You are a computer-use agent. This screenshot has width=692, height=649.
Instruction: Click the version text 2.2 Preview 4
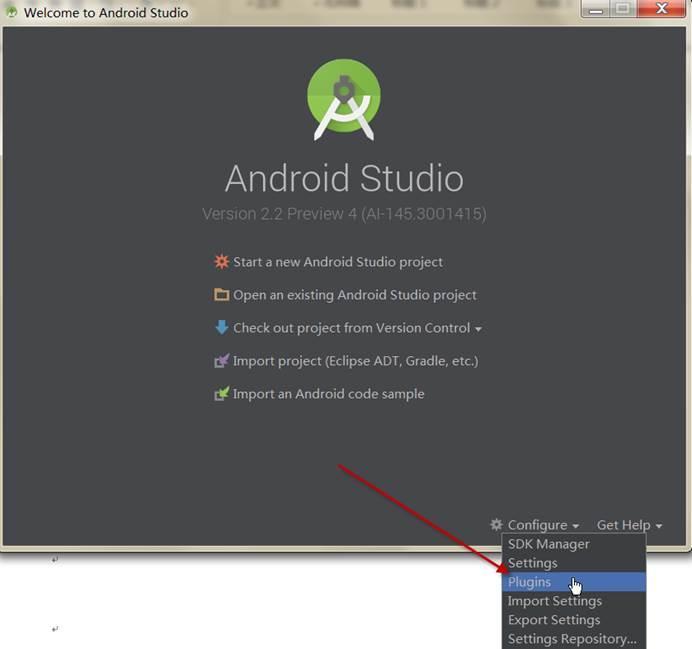click(344, 214)
